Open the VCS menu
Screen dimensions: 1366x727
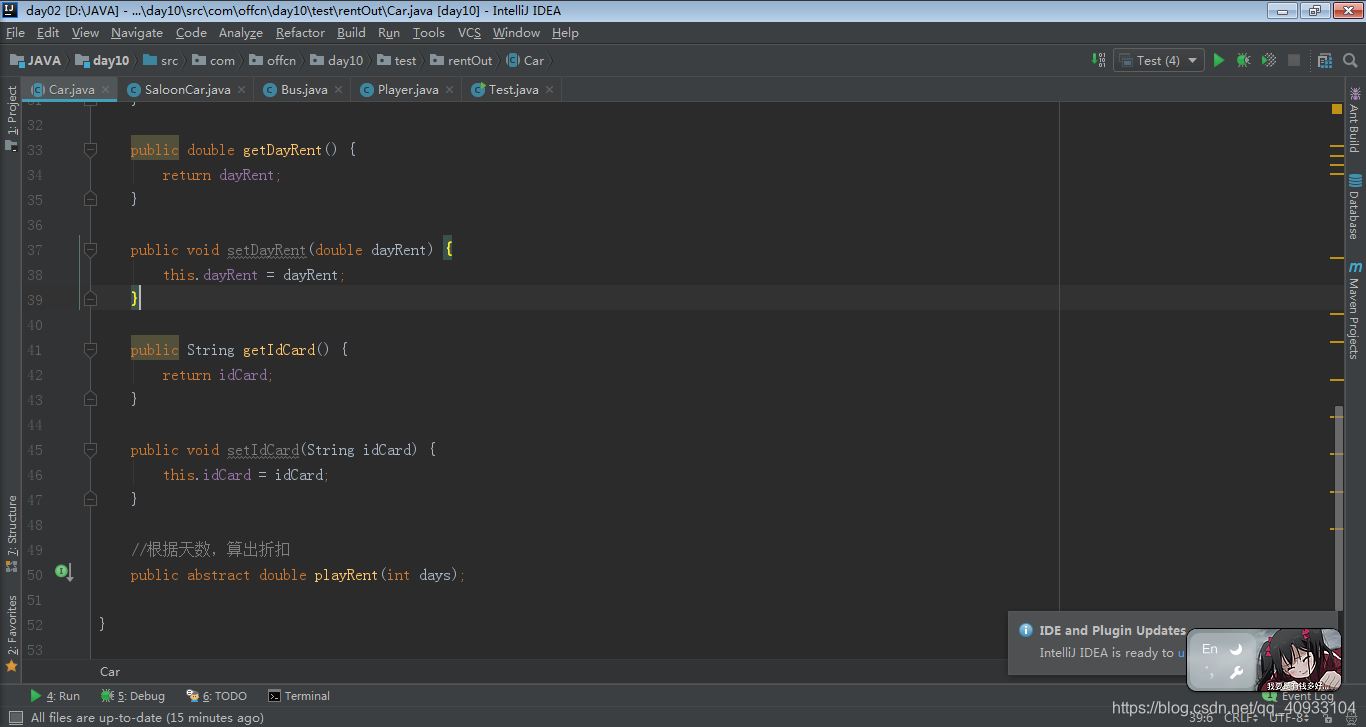point(469,32)
